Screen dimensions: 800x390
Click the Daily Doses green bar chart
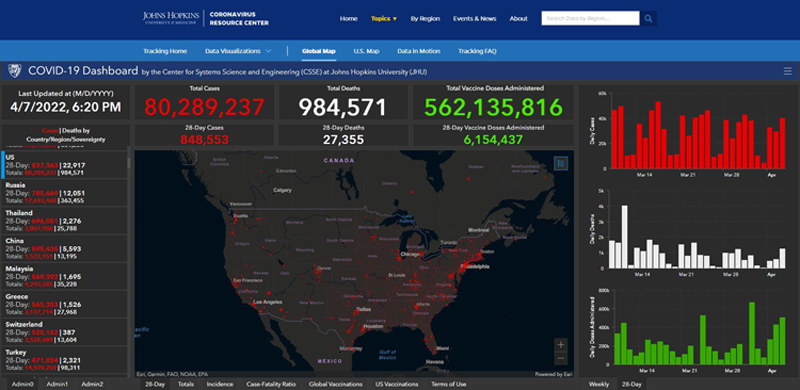pyautogui.click(x=689, y=331)
